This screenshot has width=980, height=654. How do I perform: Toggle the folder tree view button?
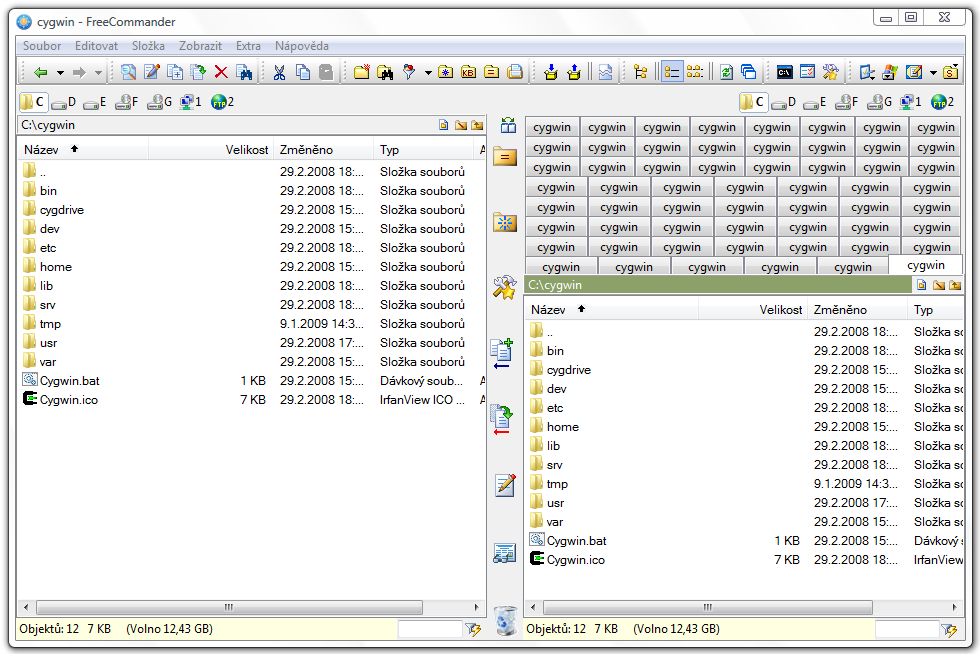[641, 73]
